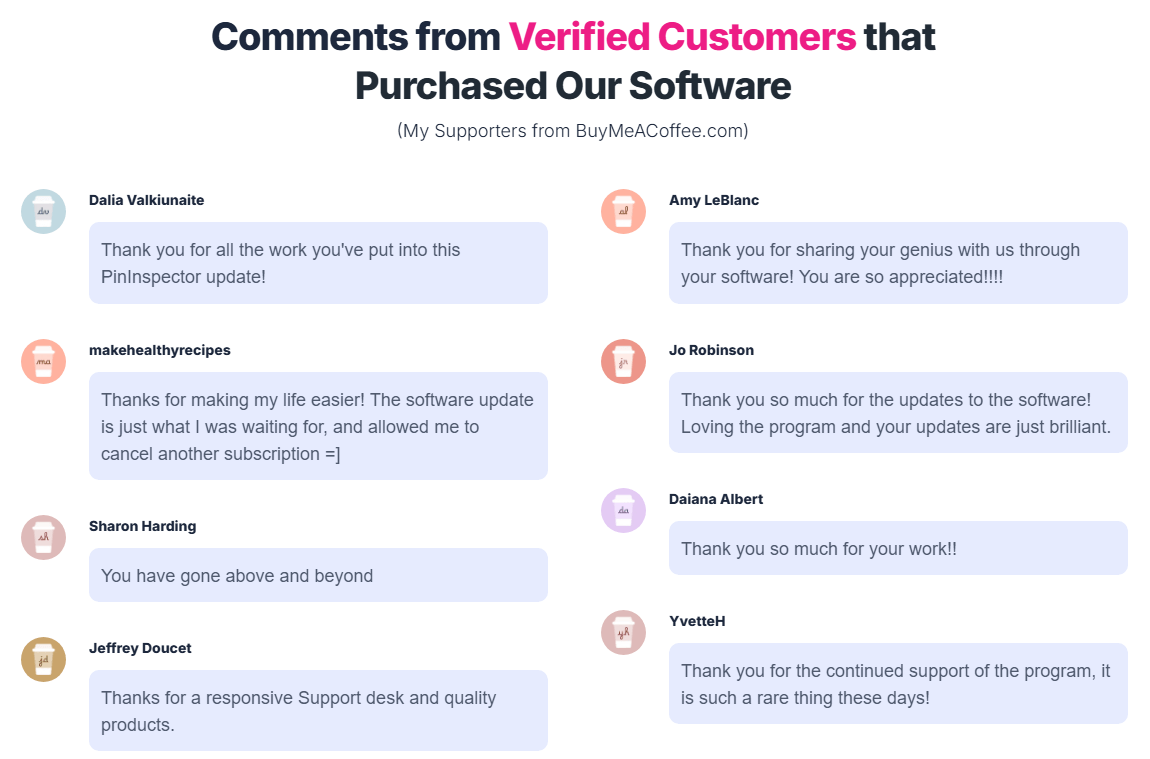Click Jeffrey Doucet's coffee cup avatar
1150x759 pixels.
[43, 659]
